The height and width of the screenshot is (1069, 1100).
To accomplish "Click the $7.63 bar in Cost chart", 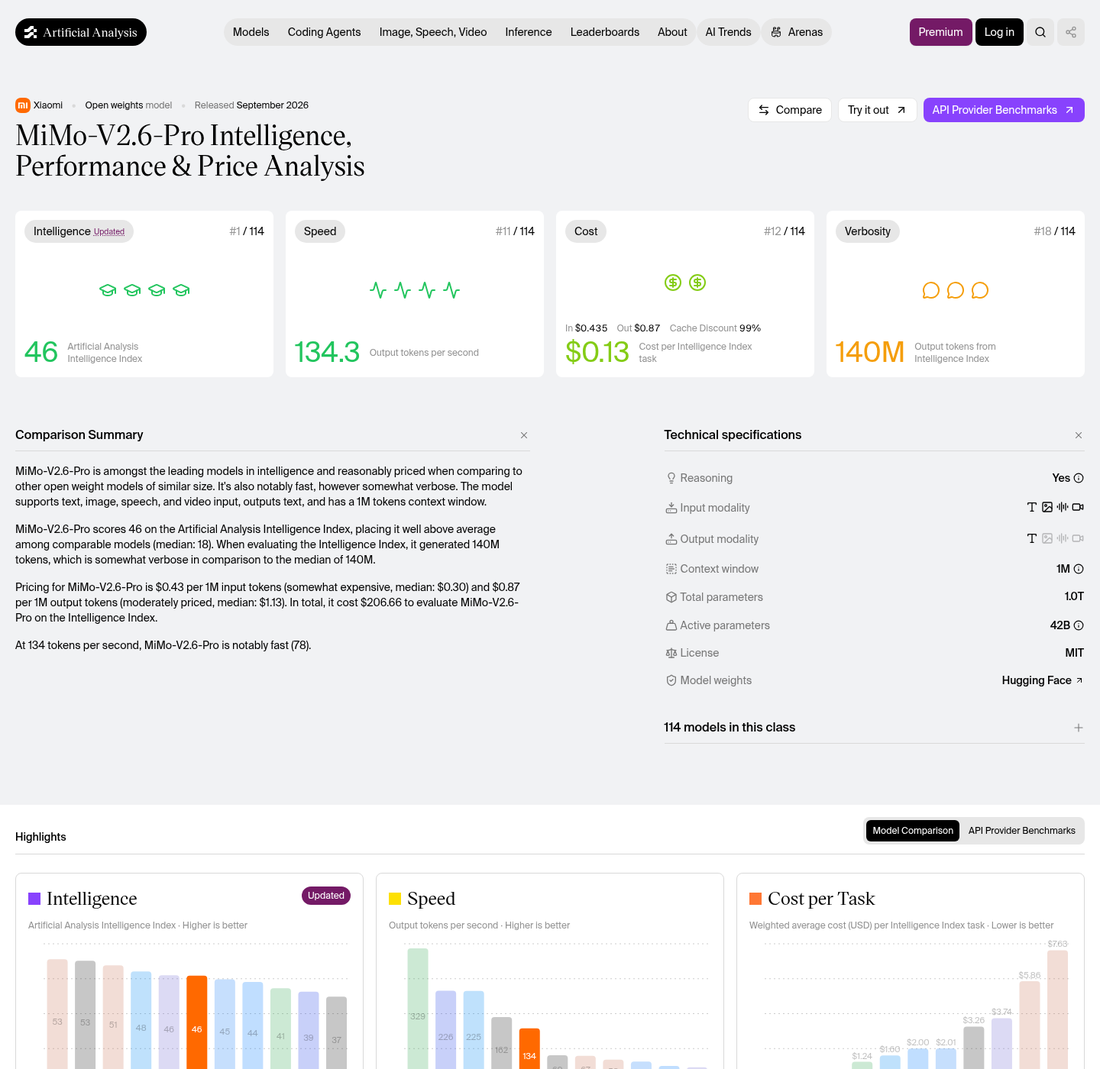I will pos(1058,1010).
